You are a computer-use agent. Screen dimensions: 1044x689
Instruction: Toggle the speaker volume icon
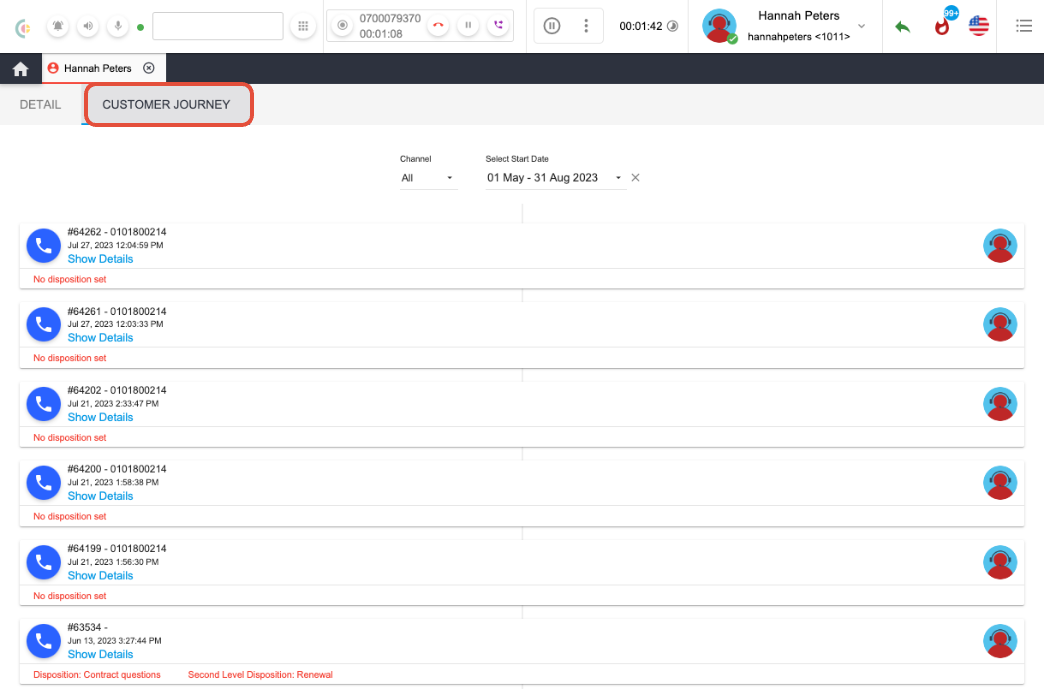pos(88,26)
